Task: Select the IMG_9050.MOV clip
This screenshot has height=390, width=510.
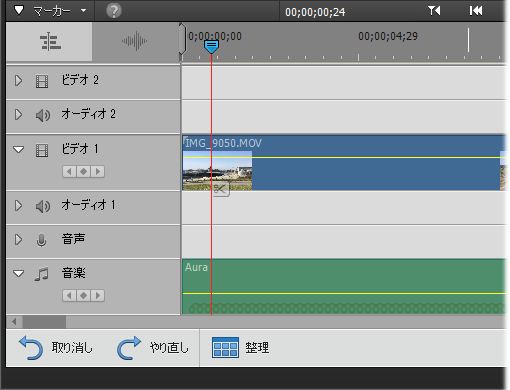Action: tap(344, 163)
